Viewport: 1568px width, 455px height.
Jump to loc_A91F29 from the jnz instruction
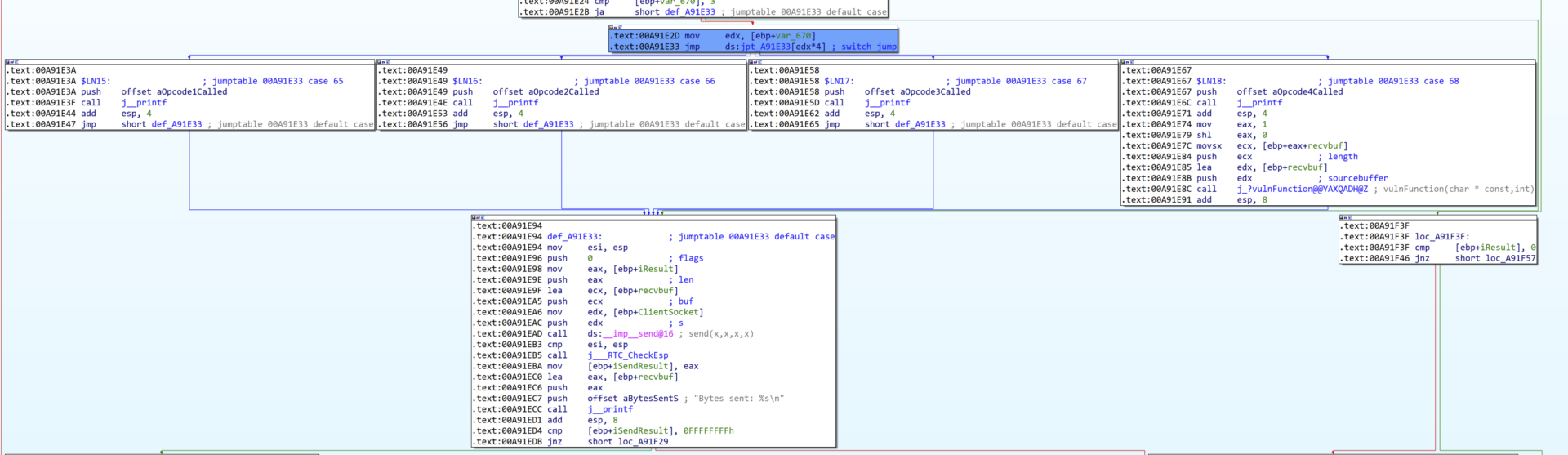[643, 442]
